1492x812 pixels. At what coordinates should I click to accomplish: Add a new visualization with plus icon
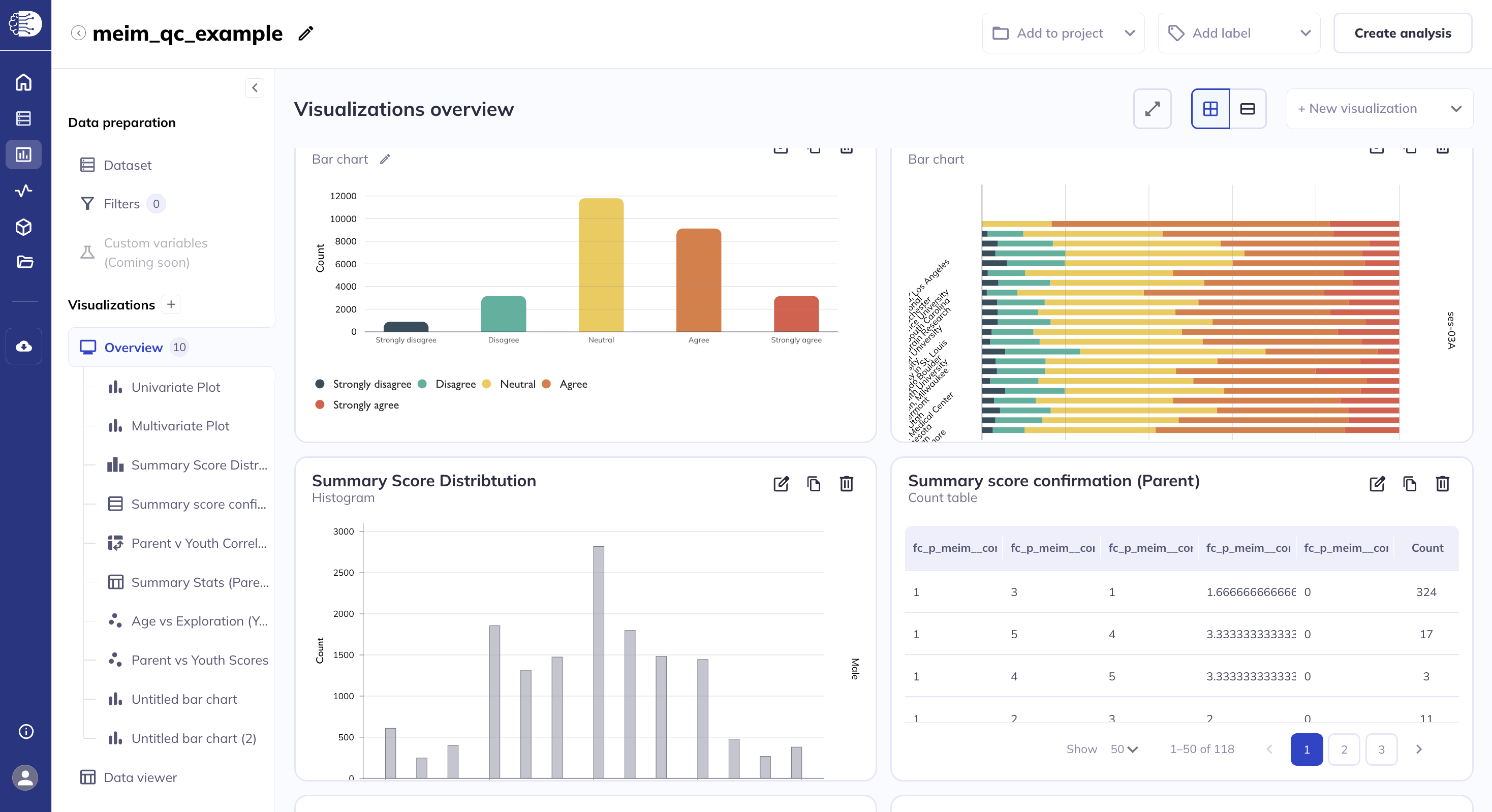click(x=171, y=305)
